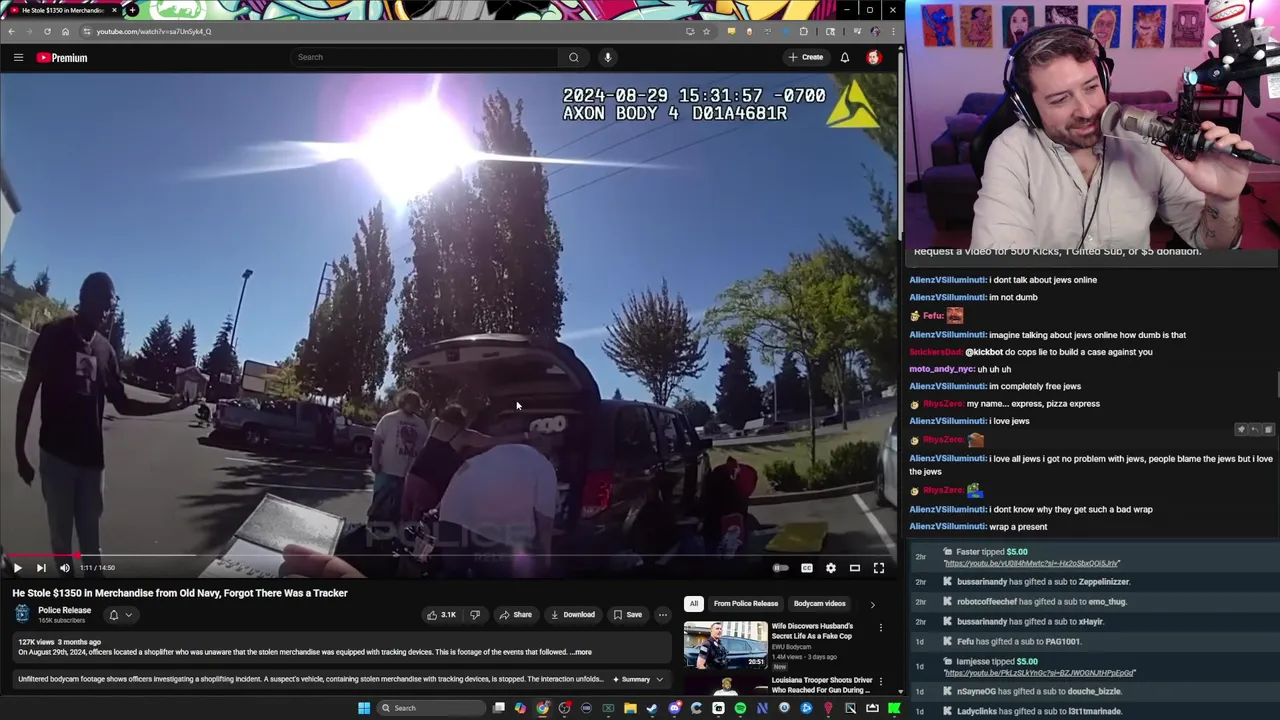Go back in the browser
Image resolution: width=1280 pixels, height=720 pixels.
click(11, 31)
